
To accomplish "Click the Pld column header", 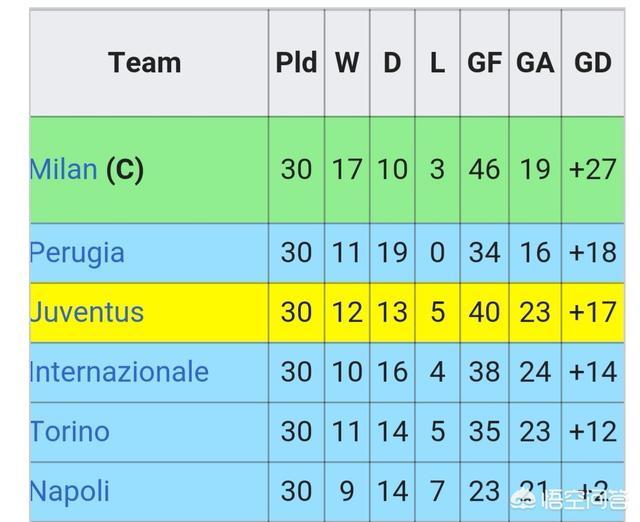I will [x=296, y=63].
